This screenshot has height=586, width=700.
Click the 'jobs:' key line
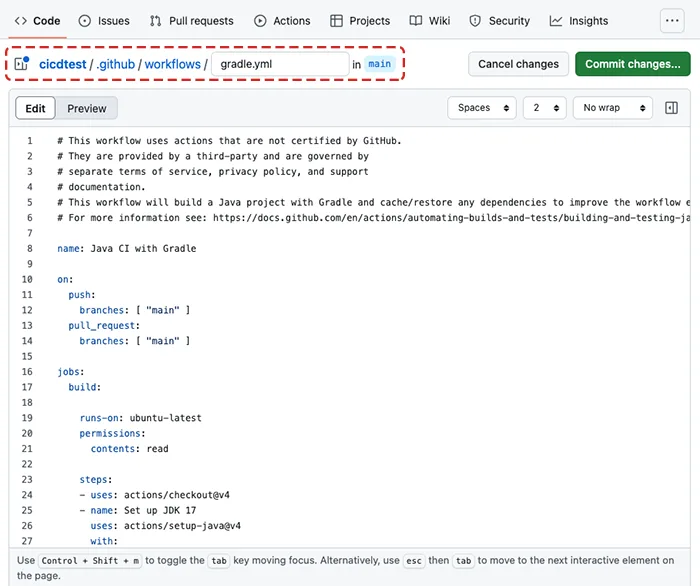point(71,372)
